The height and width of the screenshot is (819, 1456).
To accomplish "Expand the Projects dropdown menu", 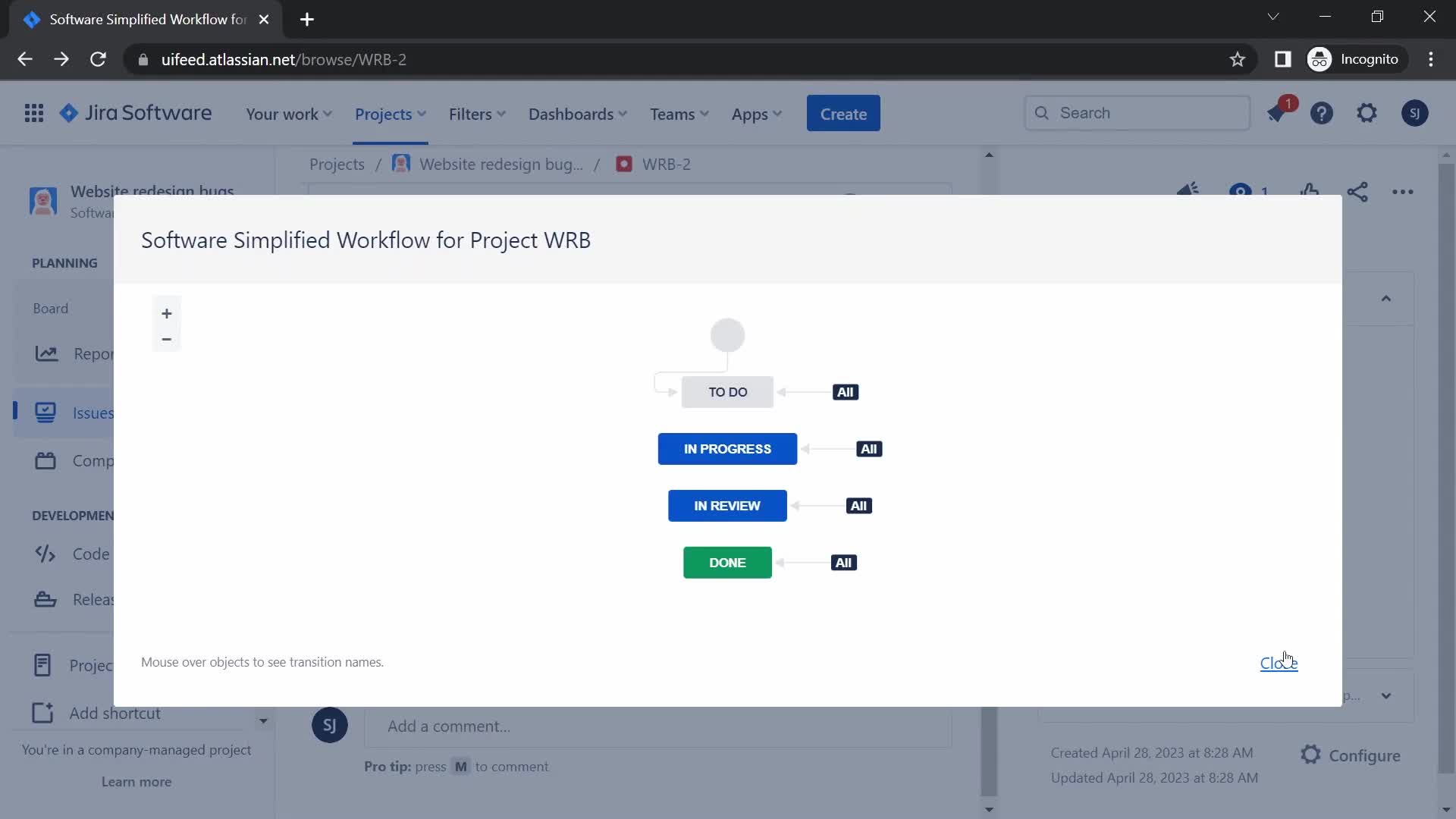I will click(390, 113).
